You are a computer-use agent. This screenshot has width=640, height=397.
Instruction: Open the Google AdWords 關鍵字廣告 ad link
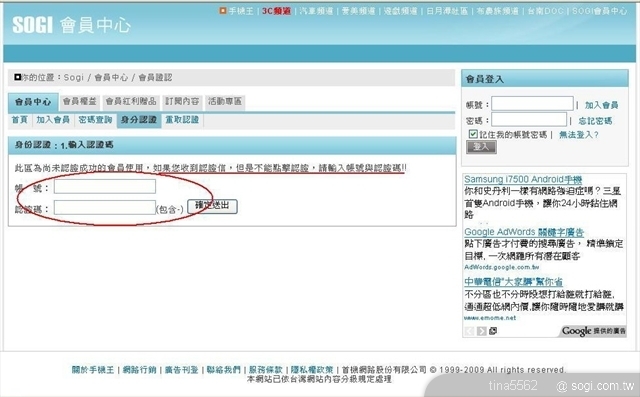point(524,232)
